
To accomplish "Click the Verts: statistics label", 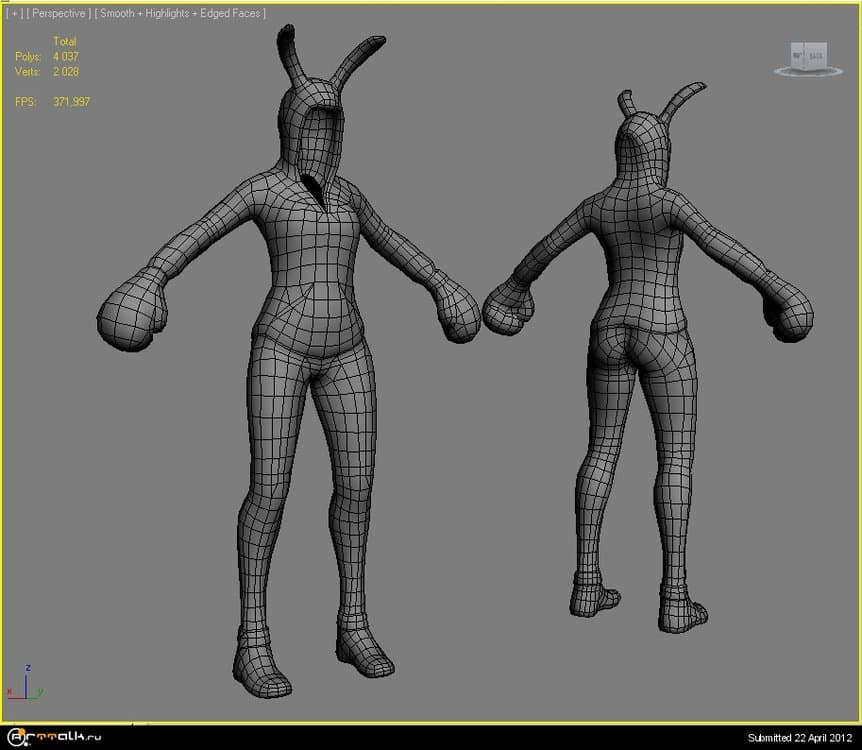I will 27,71.
